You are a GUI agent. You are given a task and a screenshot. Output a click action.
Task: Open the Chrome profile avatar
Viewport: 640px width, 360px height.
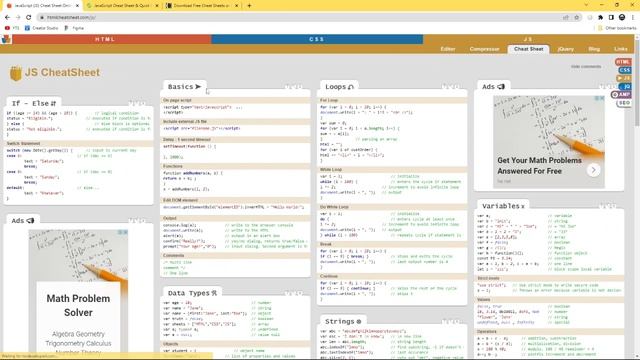tap(622, 17)
